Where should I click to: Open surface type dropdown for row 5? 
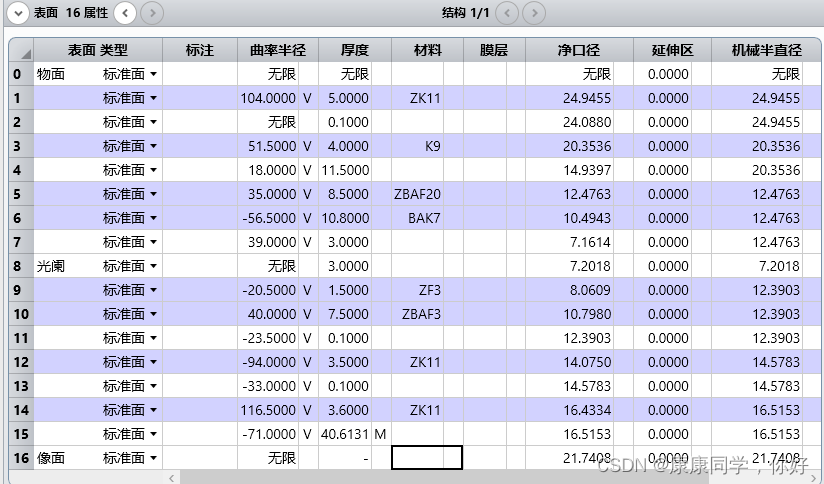click(153, 194)
